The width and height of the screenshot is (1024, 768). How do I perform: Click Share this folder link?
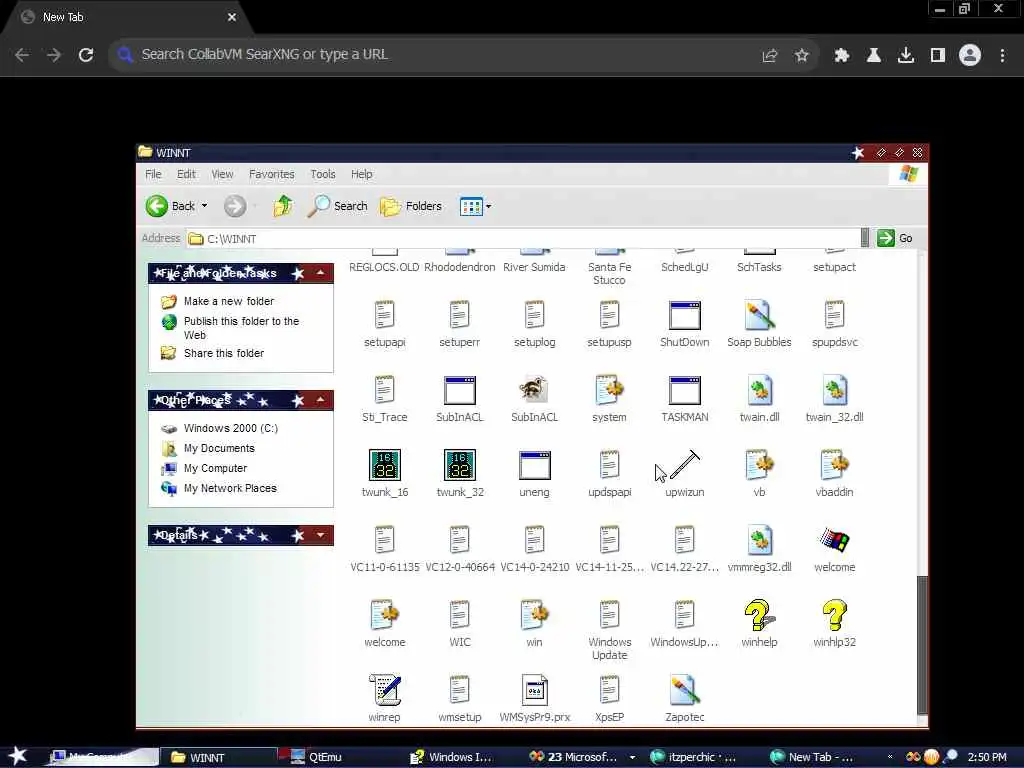pyautogui.click(x=223, y=353)
